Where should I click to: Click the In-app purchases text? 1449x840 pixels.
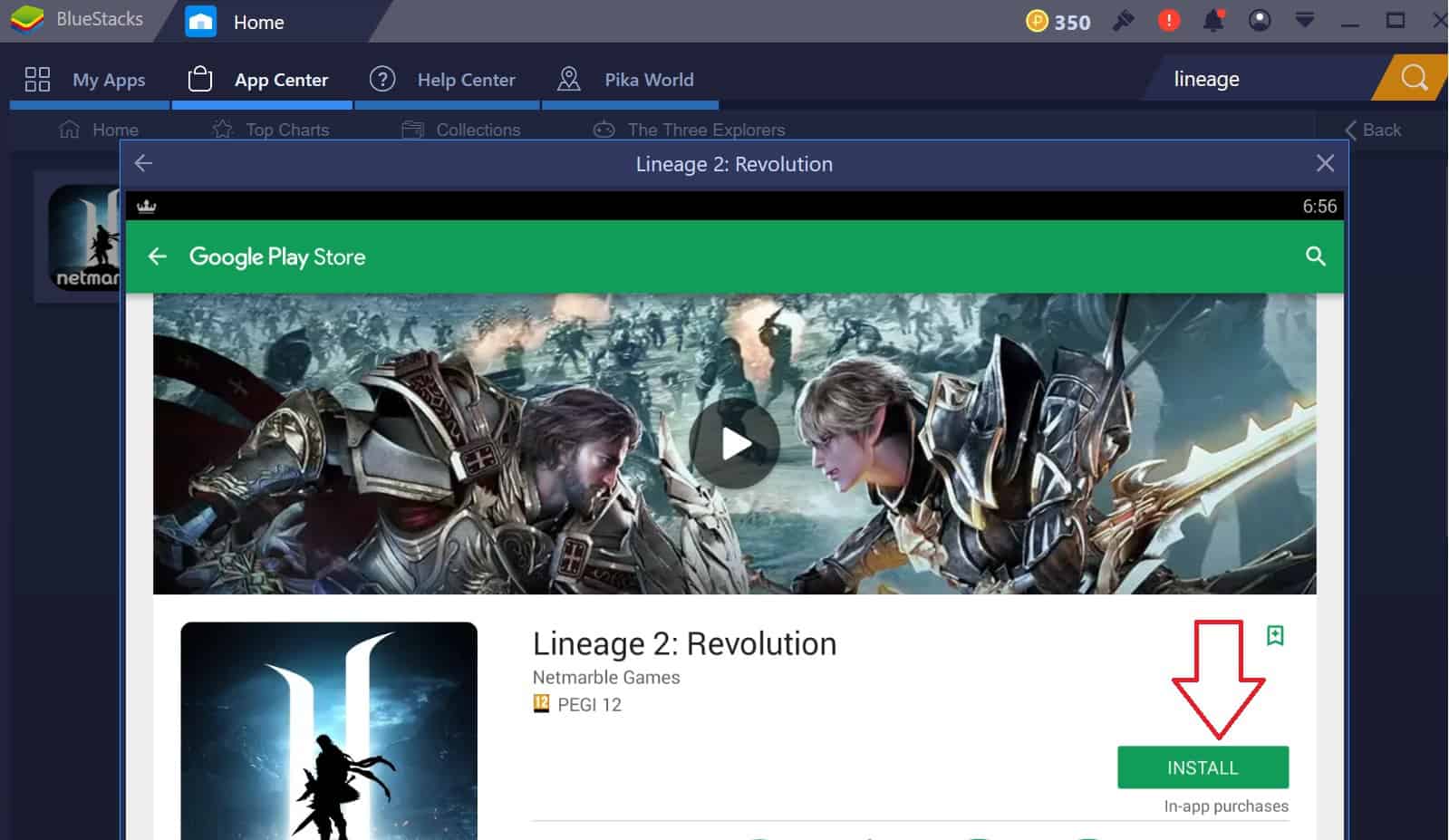point(1226,806)
